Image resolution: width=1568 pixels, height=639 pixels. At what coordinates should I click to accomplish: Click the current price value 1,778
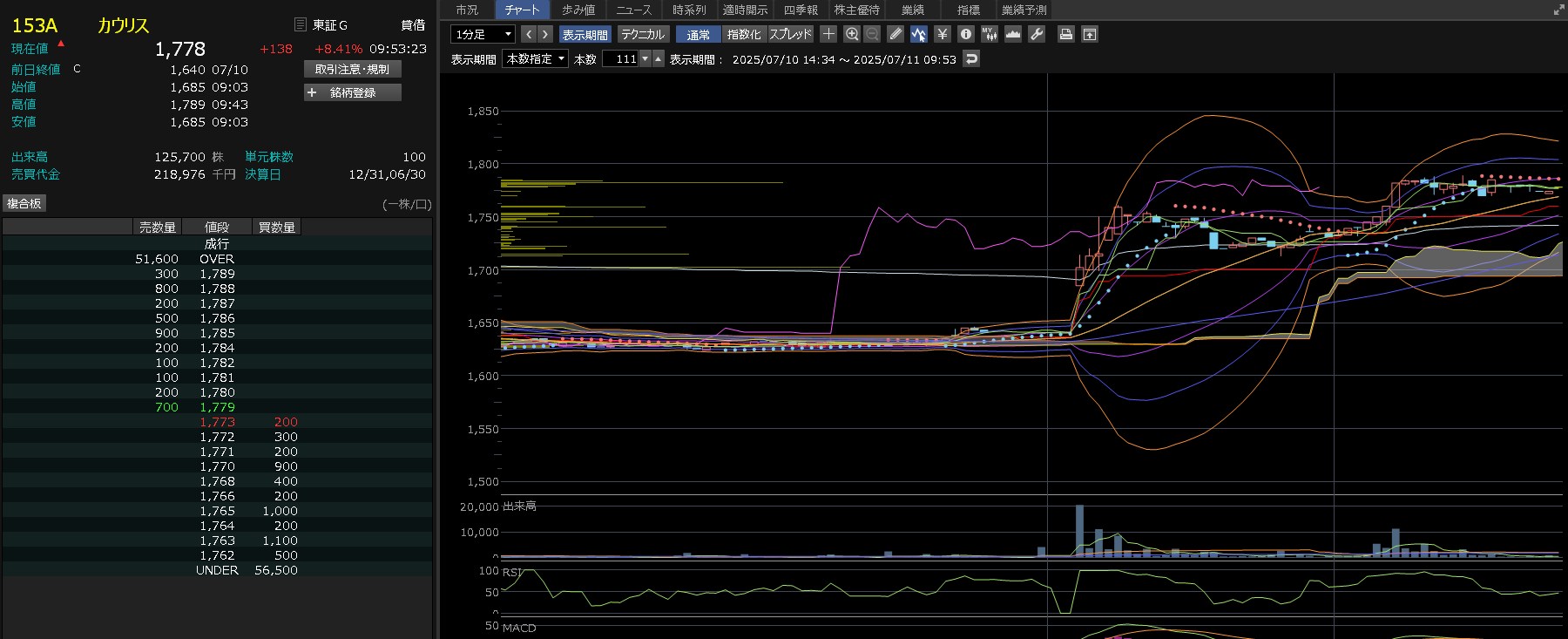point(180,49)
